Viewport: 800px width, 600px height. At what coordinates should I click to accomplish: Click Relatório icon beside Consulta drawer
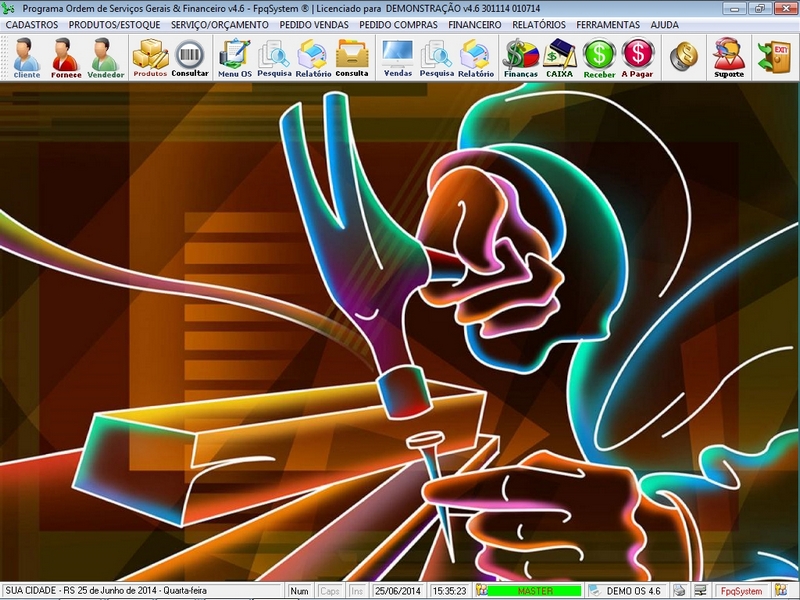(313, 57)
